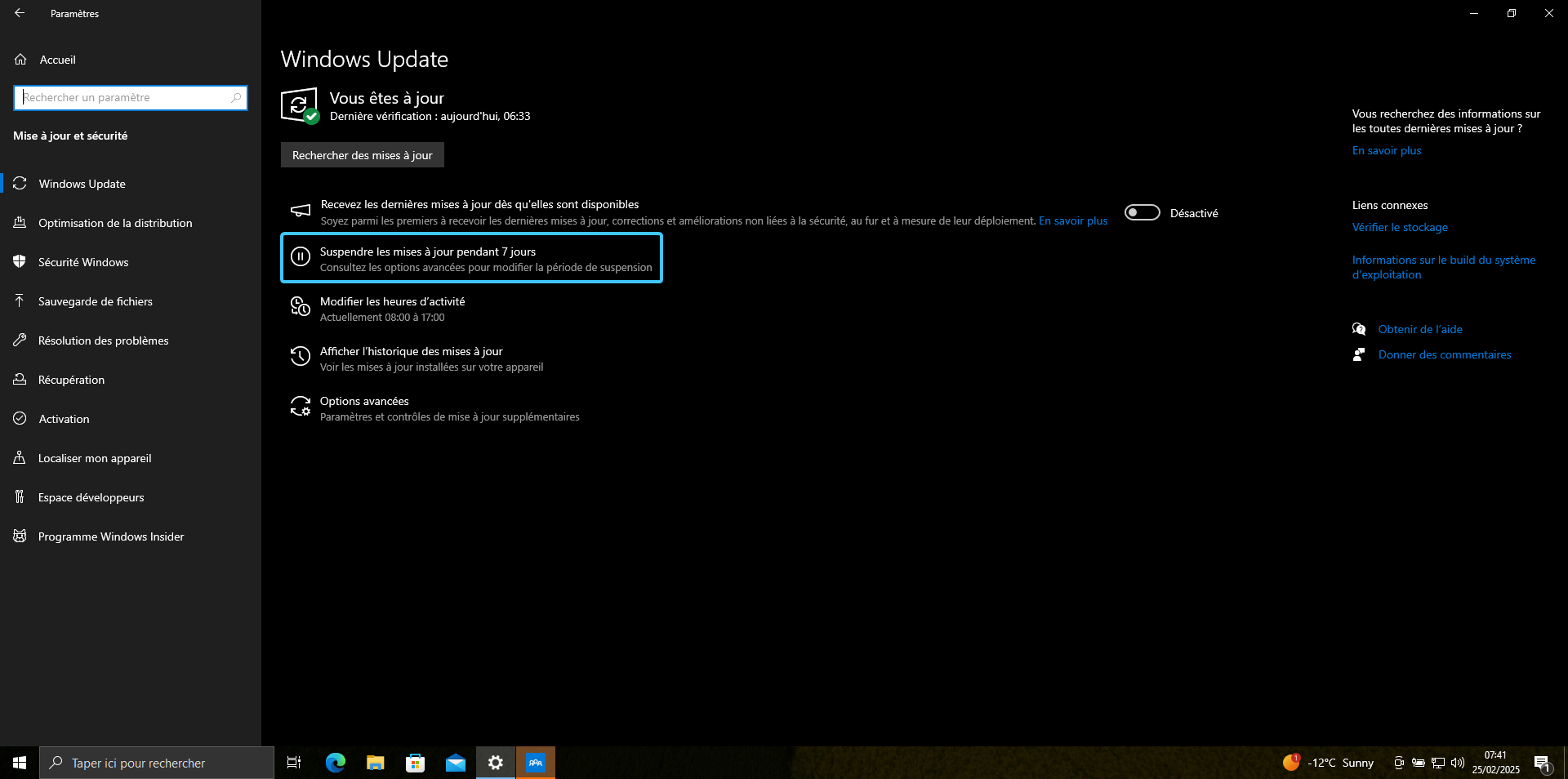Click taskbar search box Taper ici pour rechercher

pos(157,763)
